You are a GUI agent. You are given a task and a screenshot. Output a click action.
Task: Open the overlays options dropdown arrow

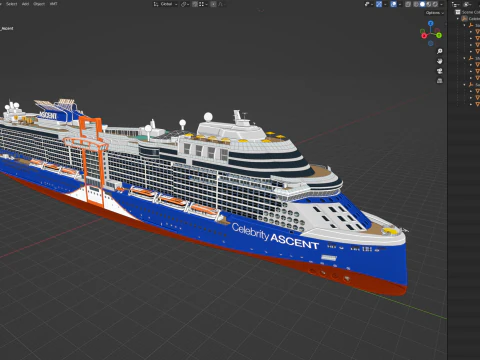[x=400, y=4]
